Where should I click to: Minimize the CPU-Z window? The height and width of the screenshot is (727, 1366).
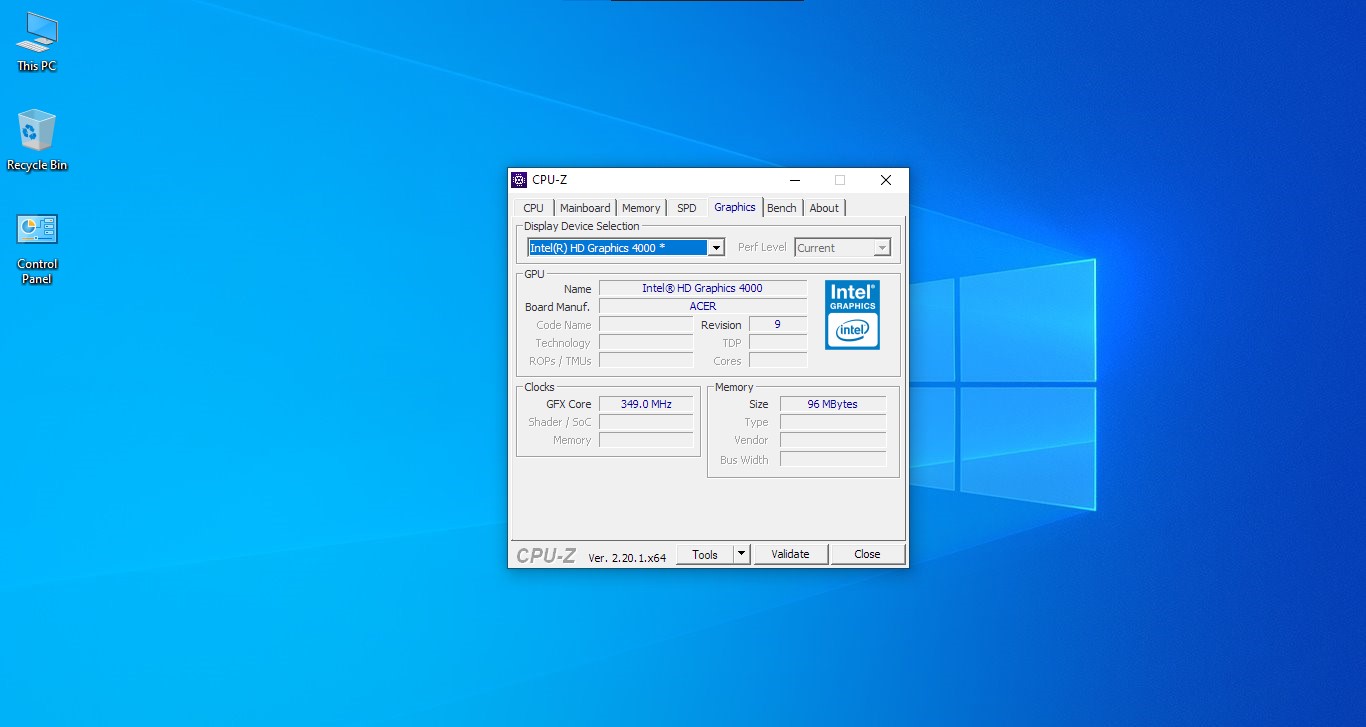(795, 180)
